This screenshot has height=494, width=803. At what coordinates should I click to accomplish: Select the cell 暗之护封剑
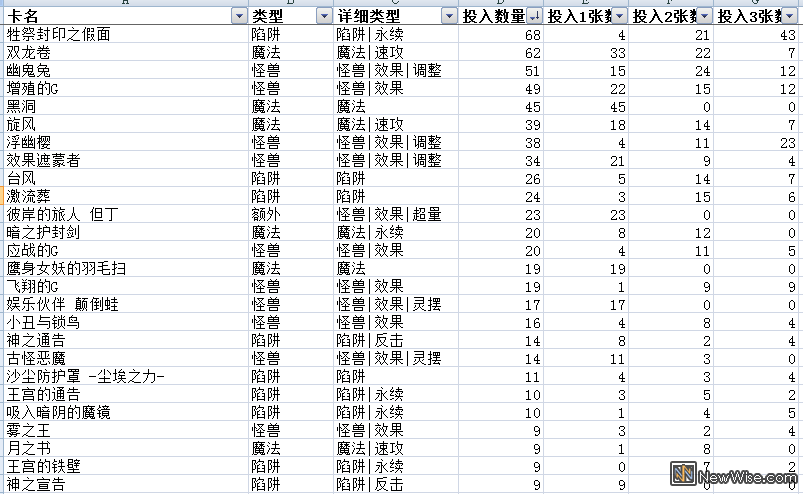126,232
